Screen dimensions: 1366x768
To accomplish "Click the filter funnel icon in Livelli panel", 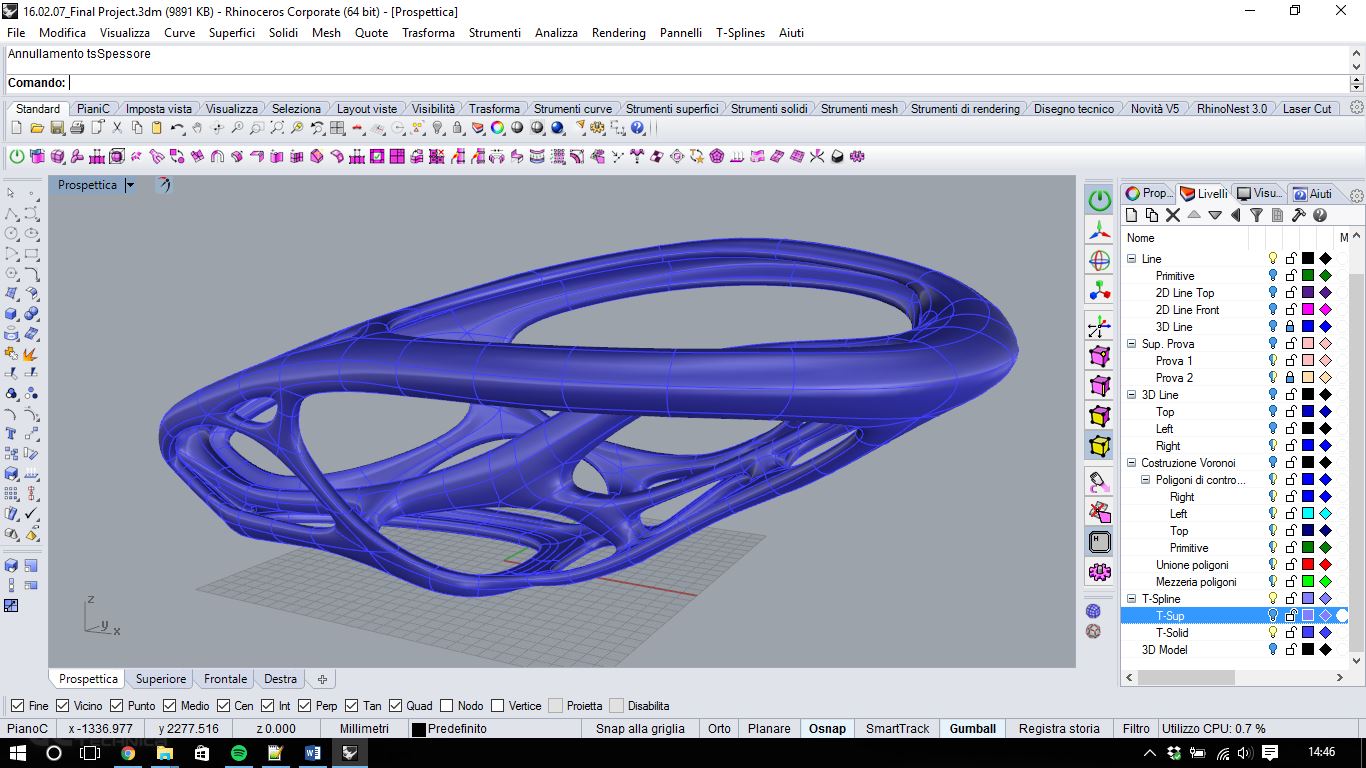I will pos(1256,215).
